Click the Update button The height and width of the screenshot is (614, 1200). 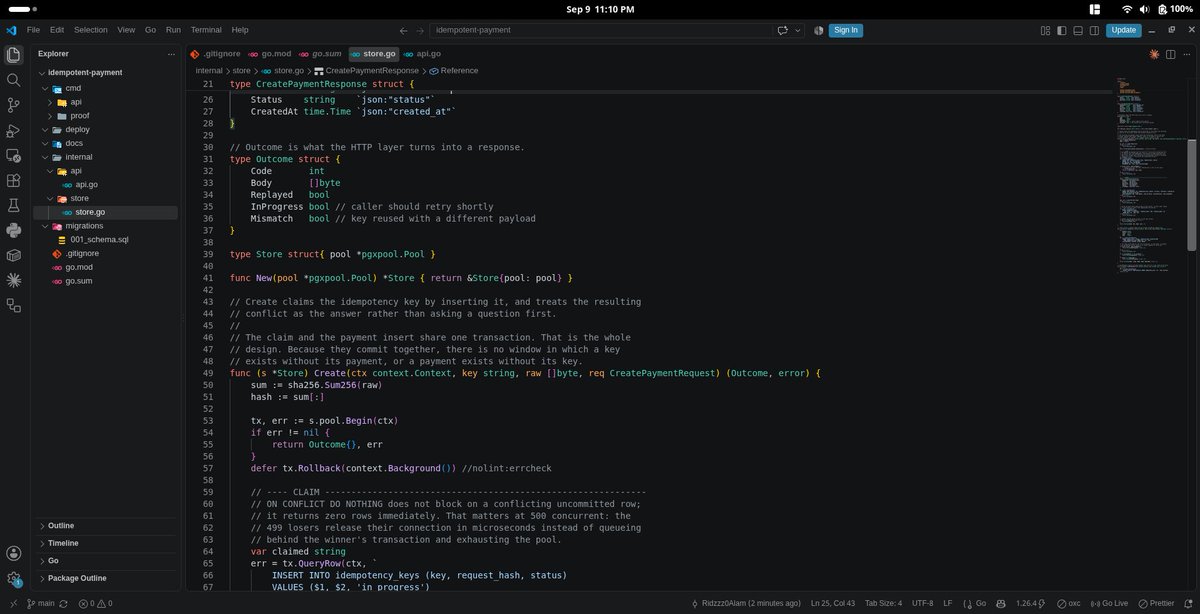[x=1123, y=30]
